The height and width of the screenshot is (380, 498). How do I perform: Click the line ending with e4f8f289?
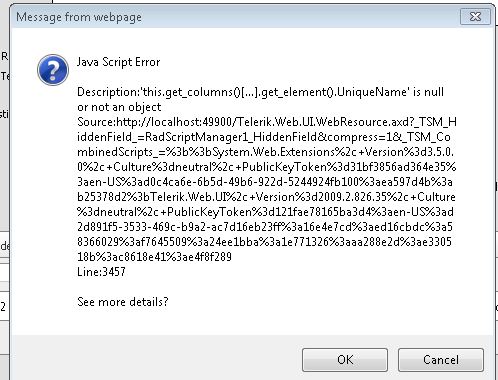154,257
